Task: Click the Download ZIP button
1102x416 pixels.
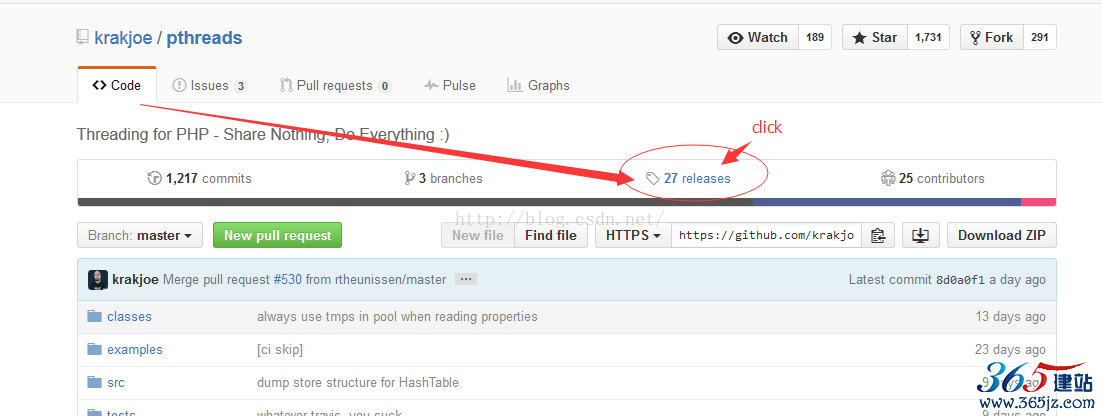Action: pos(1001,235)
